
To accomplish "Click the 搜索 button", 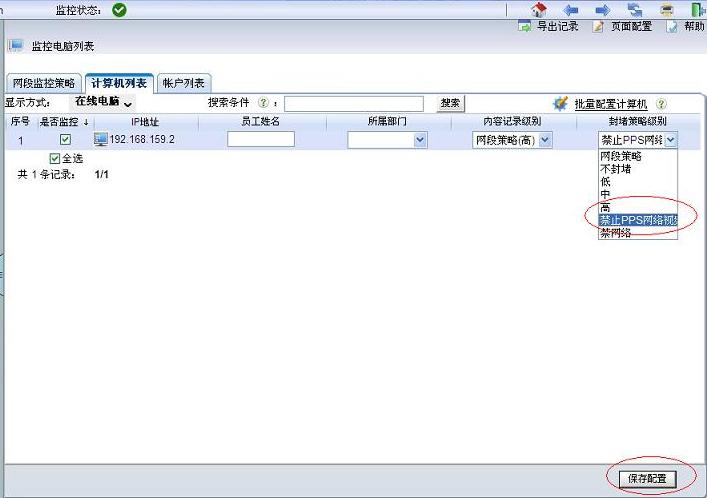I will click(x=450, y=103).
